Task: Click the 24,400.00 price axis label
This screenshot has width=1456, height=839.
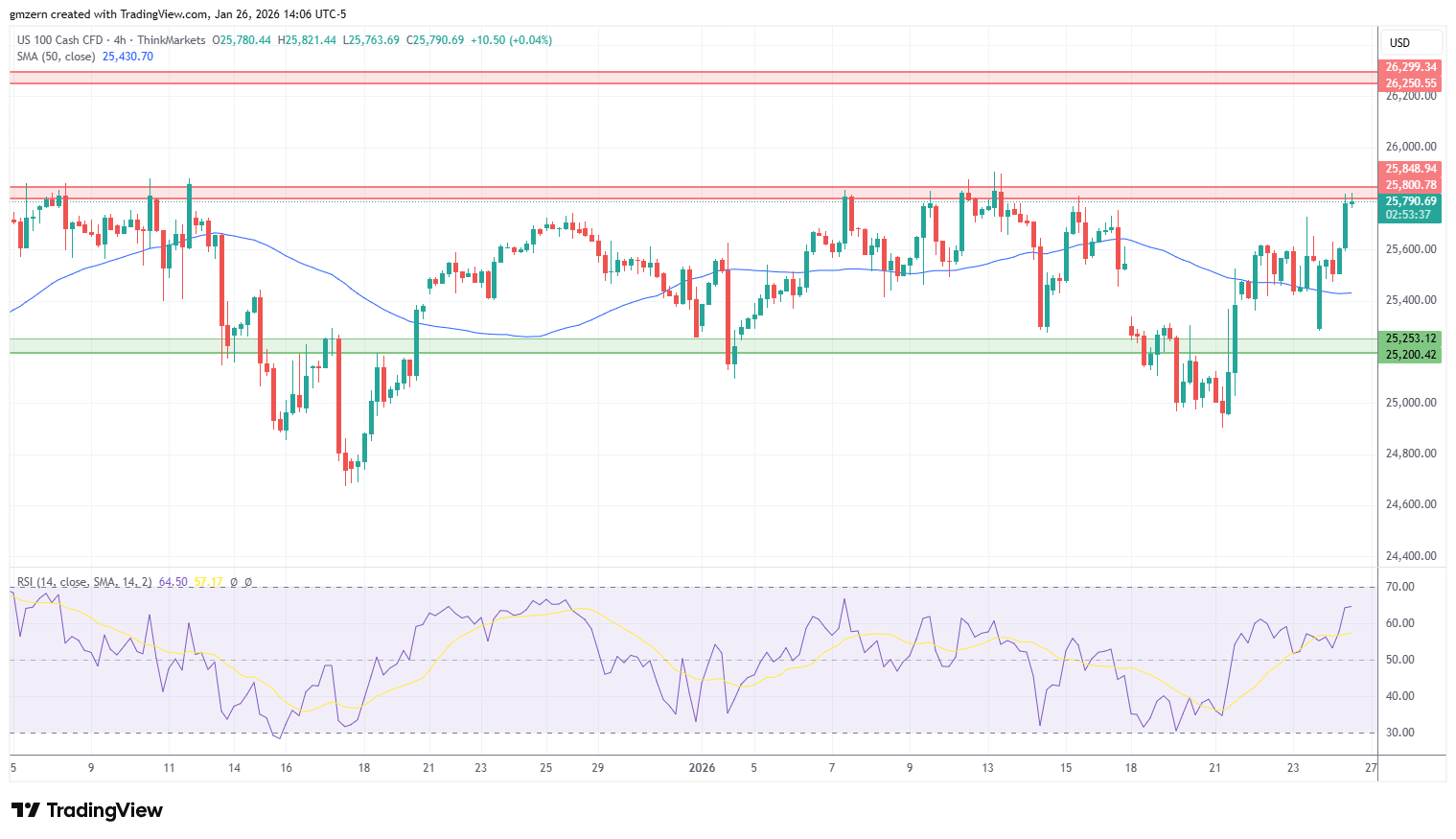Action: [x=1411, y=556]
